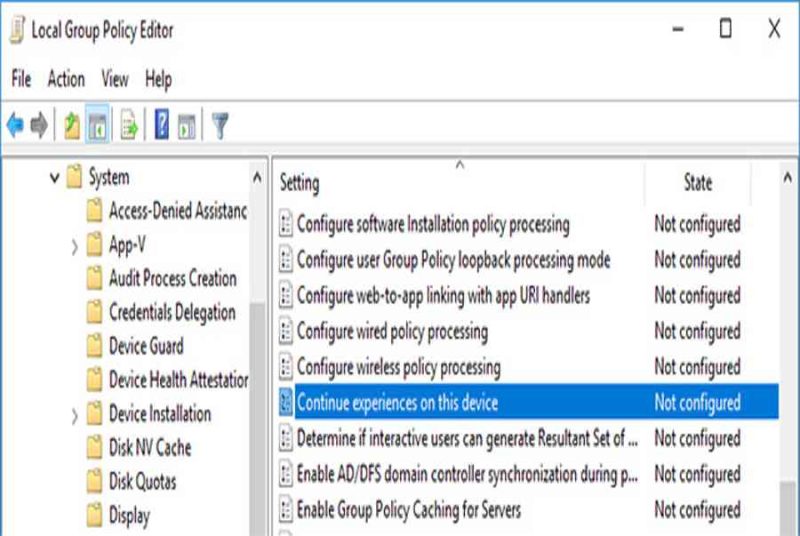Open the Help menu
Viewport: 800px width, 536px height.
158,80
